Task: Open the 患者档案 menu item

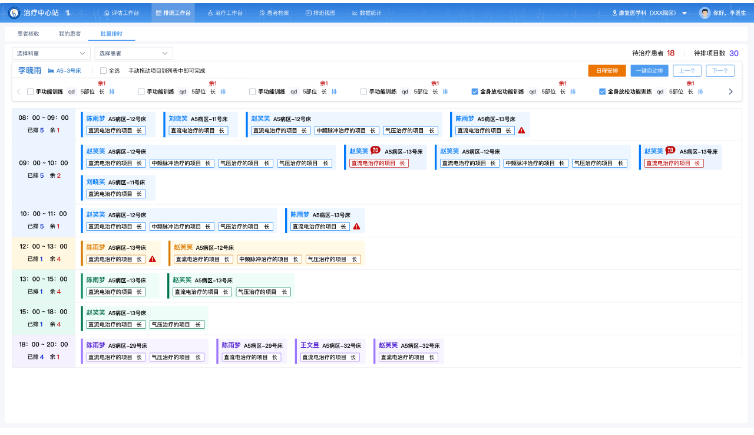Action: pyautogui.click(x=274, y=13)
